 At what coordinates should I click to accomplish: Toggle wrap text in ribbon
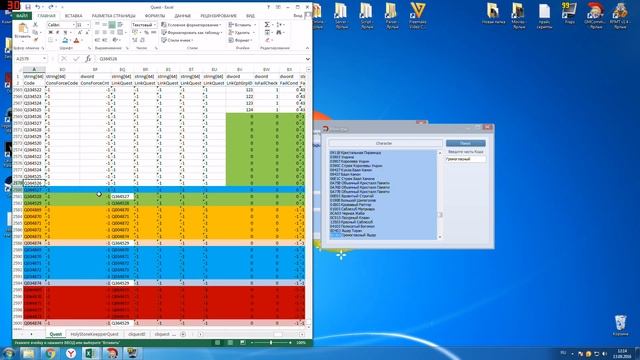(x=120, y=25)
